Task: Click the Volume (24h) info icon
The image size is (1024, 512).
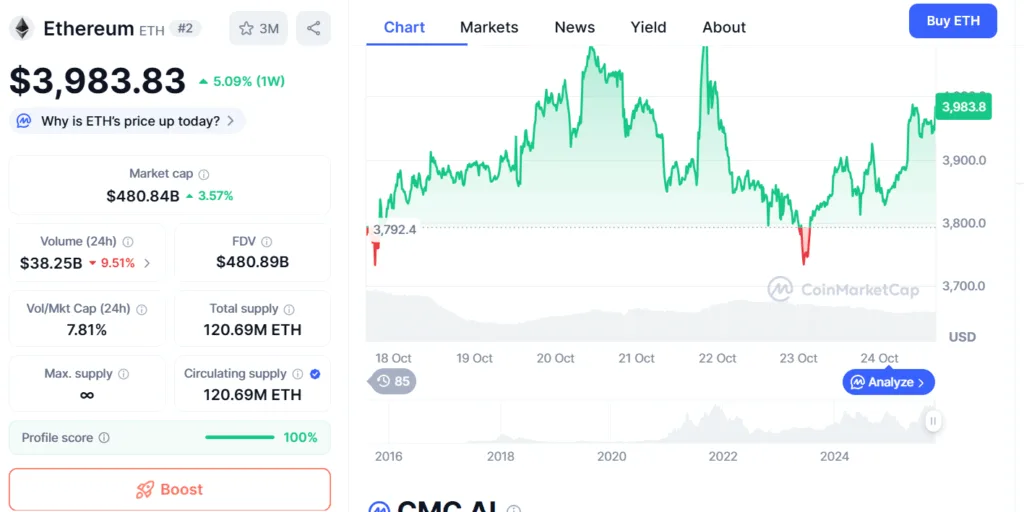Action: 128,241
